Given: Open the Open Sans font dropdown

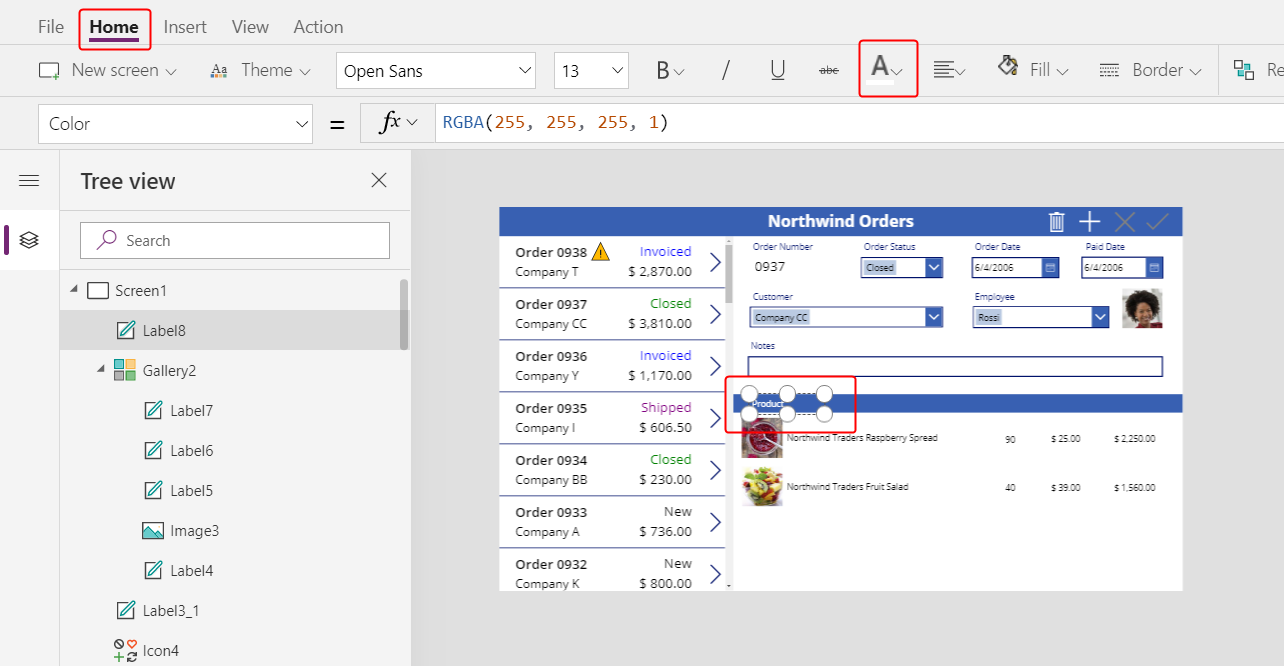Looking at the screenshot, I should tap(436, 71).
